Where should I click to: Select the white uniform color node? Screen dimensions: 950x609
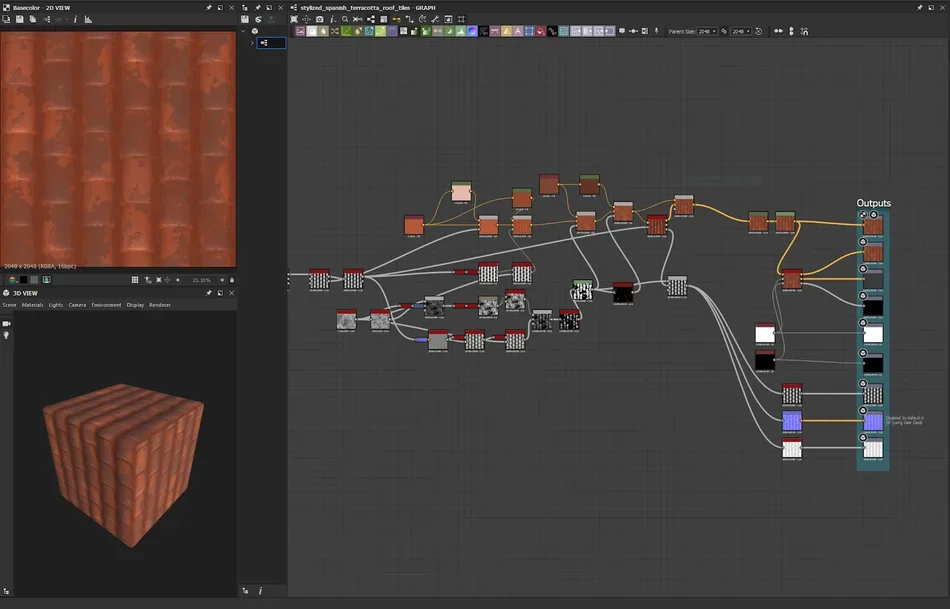[x=765, y=333]
